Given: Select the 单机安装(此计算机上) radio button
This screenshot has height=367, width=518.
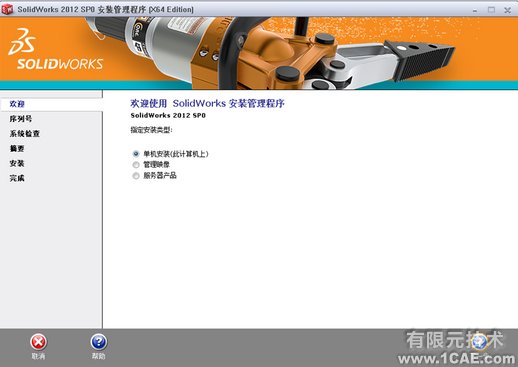Looking at the screenshot, I should pos(136,154).
